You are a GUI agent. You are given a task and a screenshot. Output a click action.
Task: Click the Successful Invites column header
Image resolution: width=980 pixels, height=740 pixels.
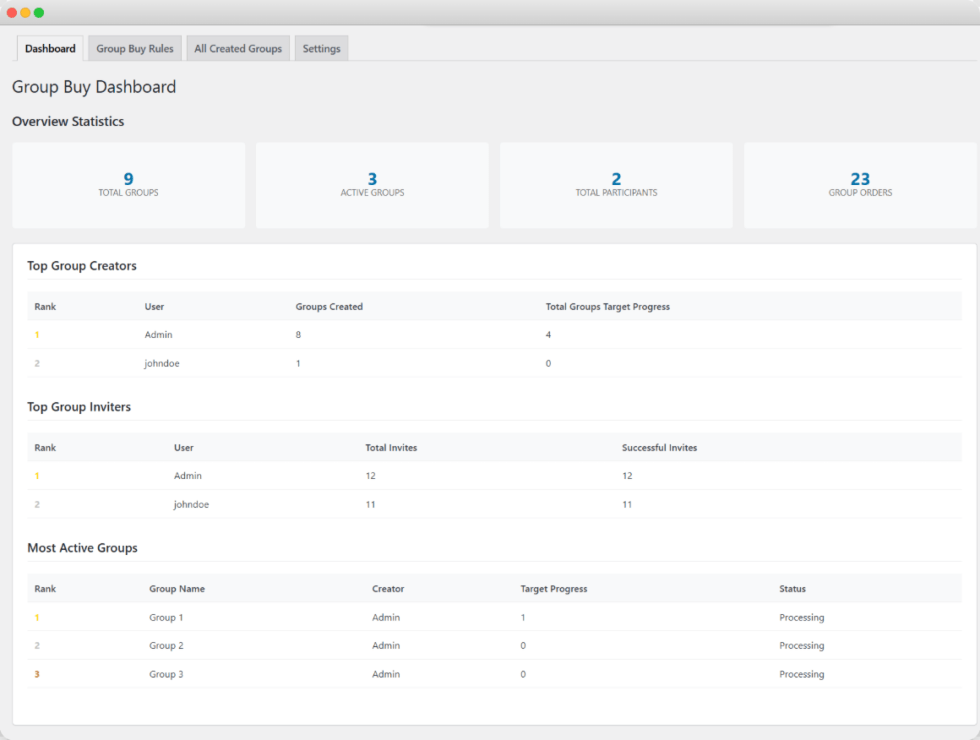point(659,448)
